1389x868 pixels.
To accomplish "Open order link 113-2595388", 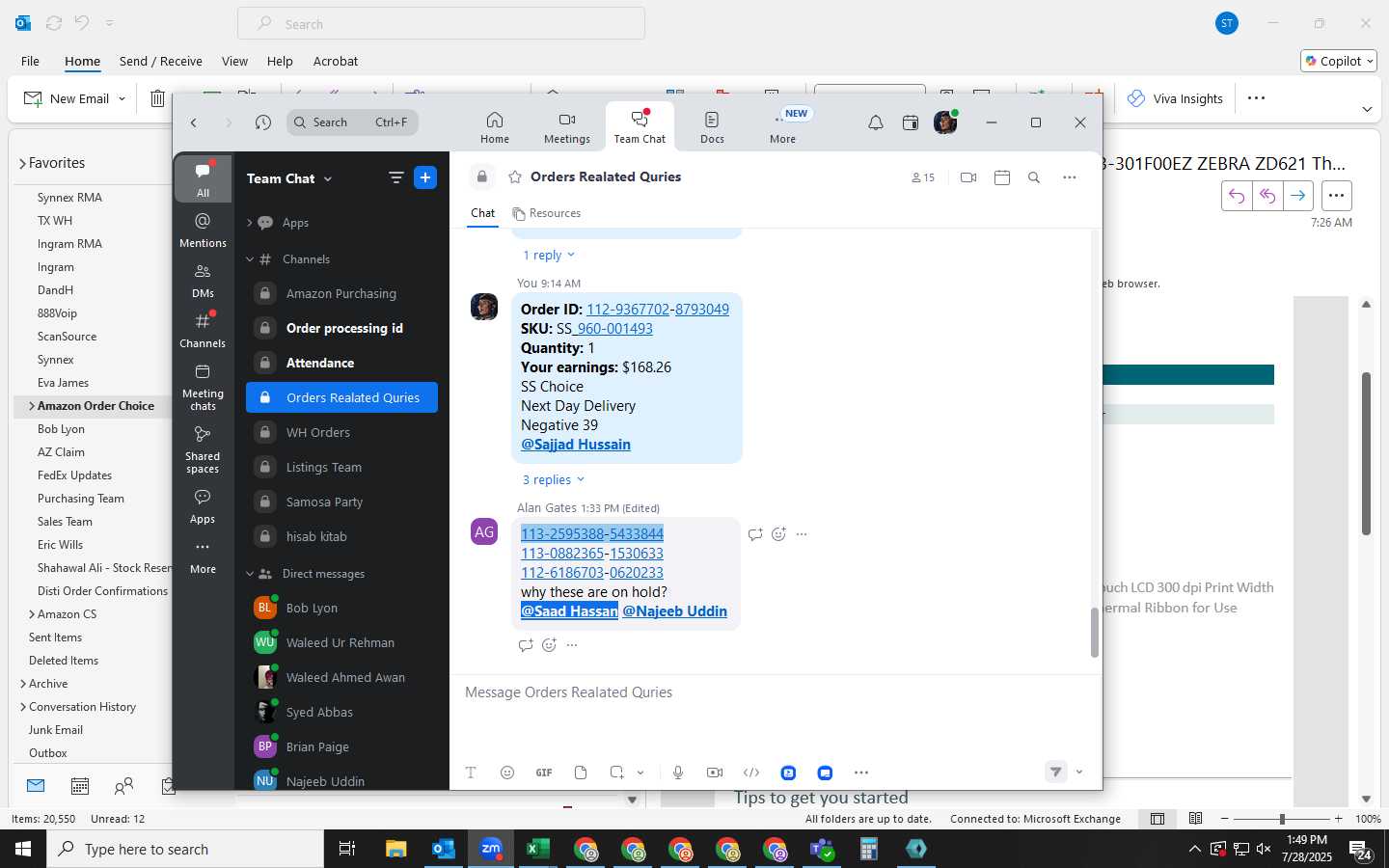I will pos(562,534).
